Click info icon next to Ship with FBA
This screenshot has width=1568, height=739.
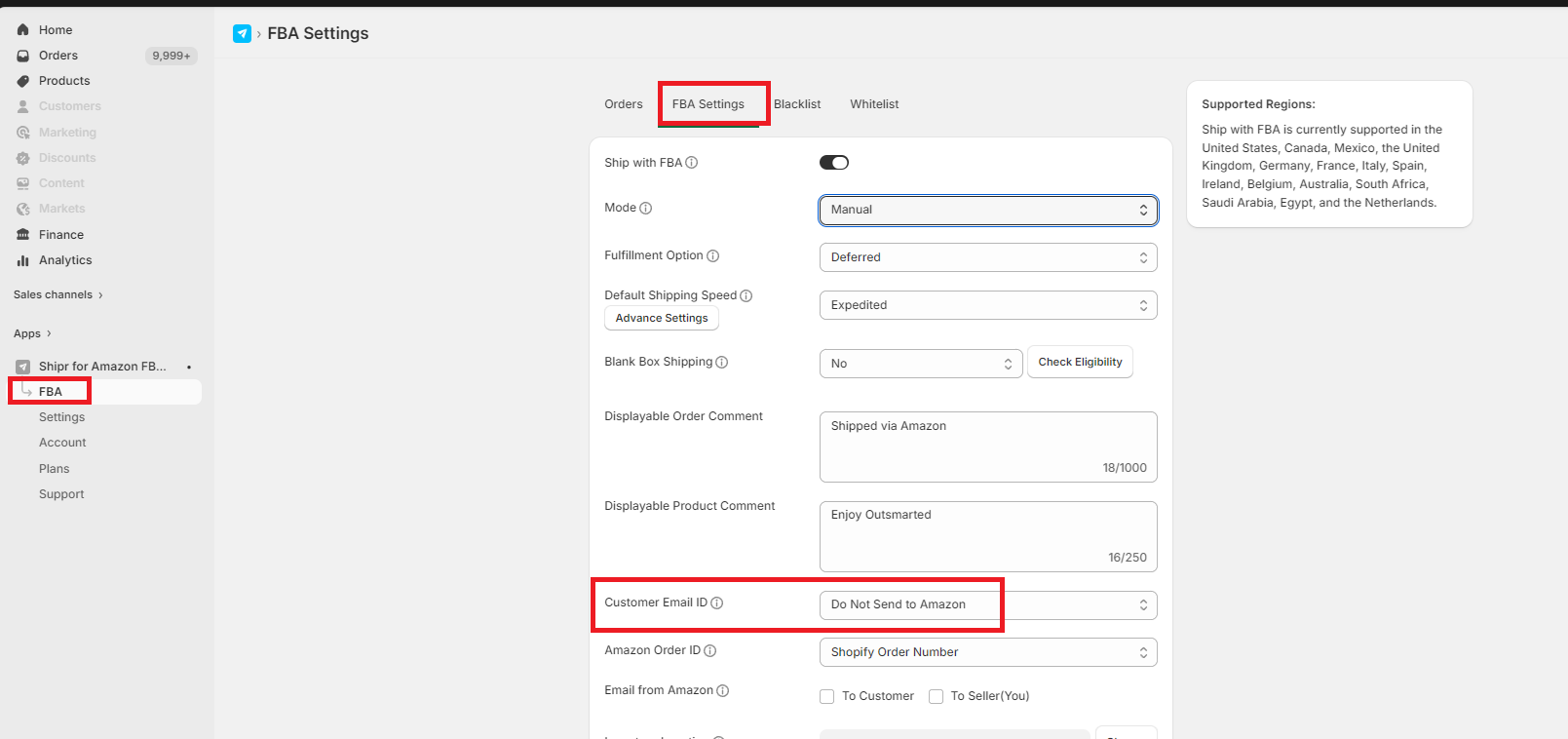coord(692,163)
